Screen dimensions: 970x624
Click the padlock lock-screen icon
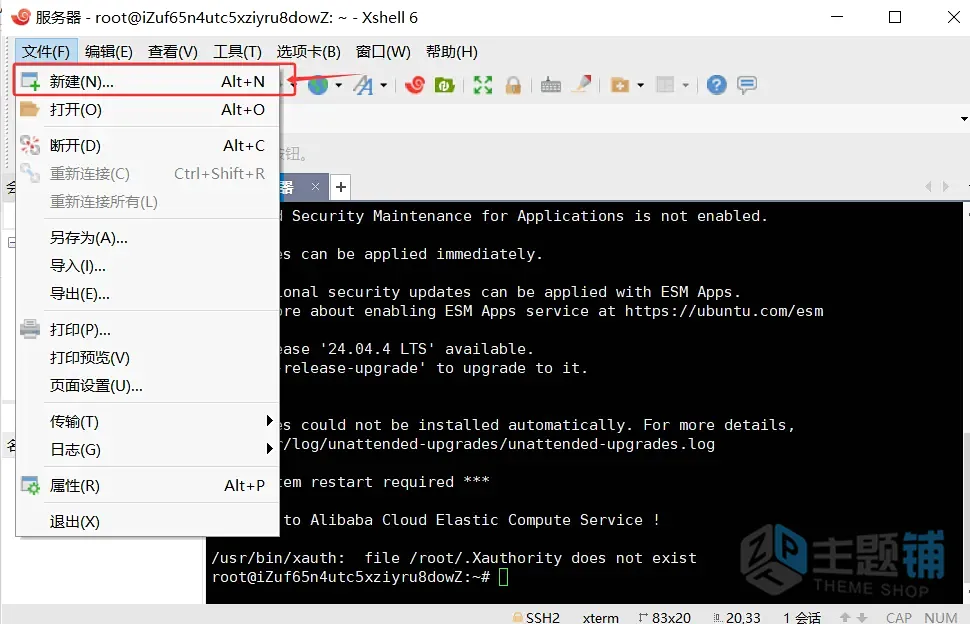click(513, 85)
